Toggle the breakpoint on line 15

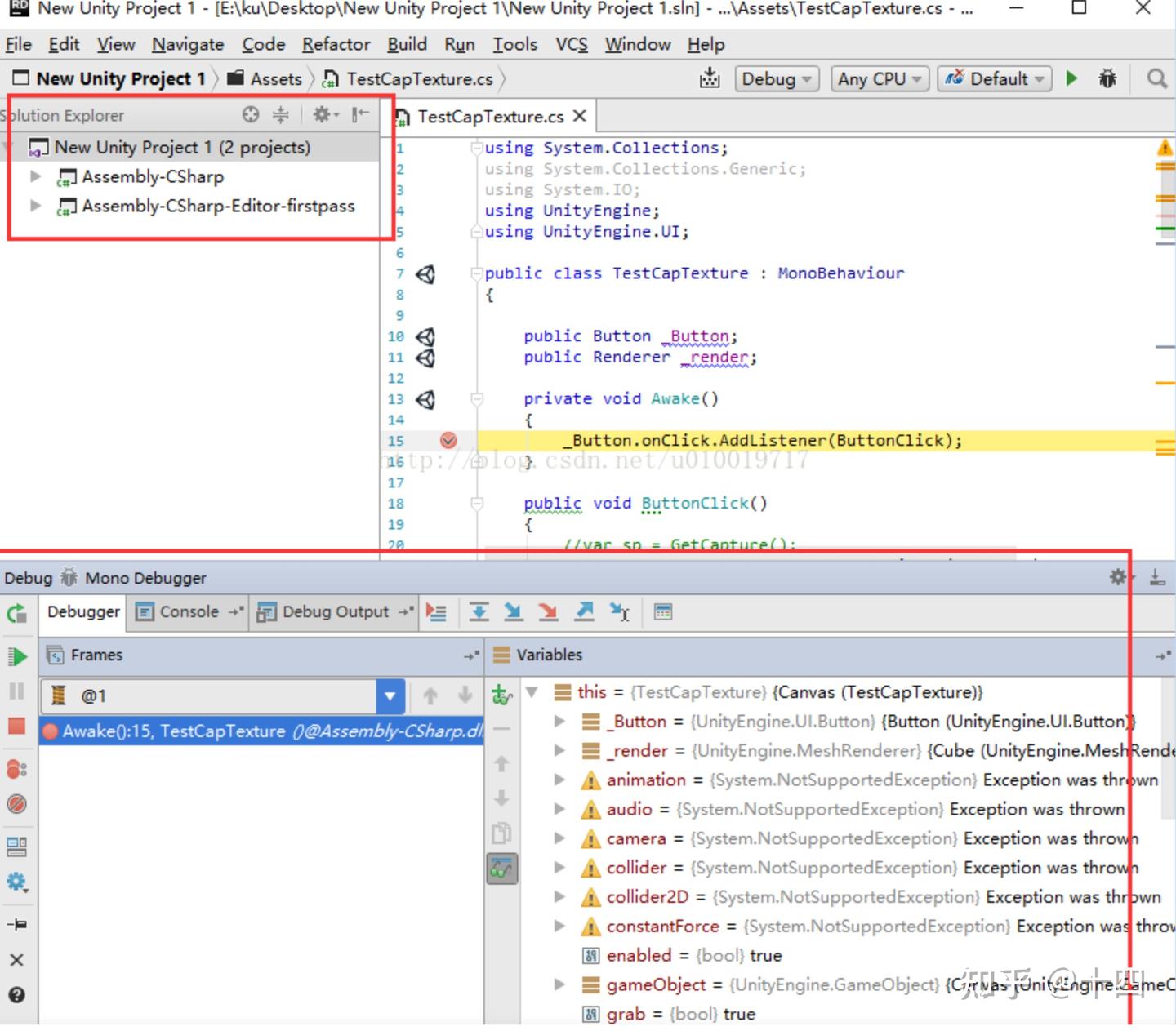tap(448, 440)
